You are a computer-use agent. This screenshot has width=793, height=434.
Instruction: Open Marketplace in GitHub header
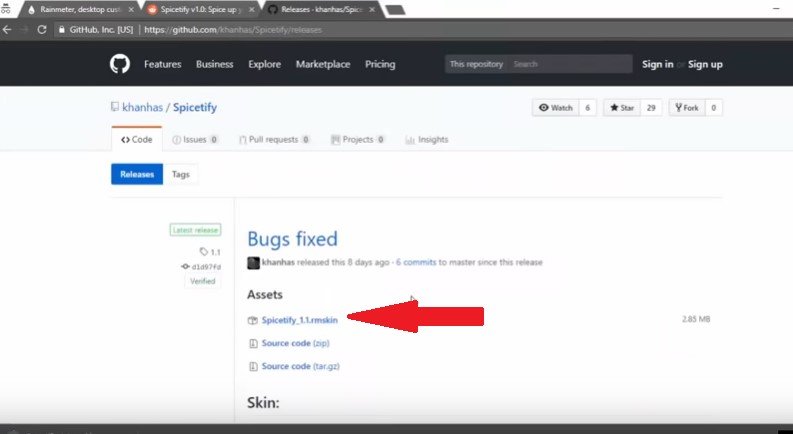323,64
